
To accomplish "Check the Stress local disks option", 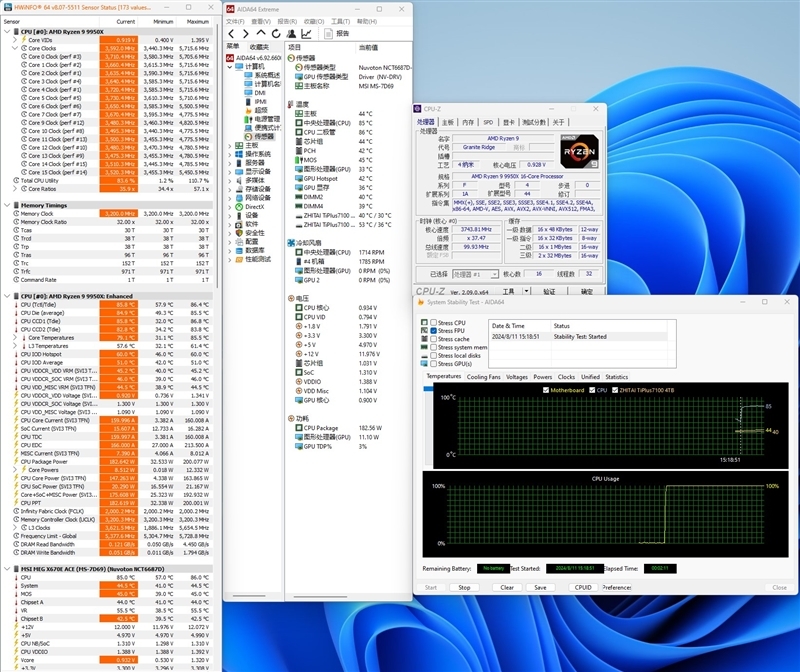I will (433, 355).
